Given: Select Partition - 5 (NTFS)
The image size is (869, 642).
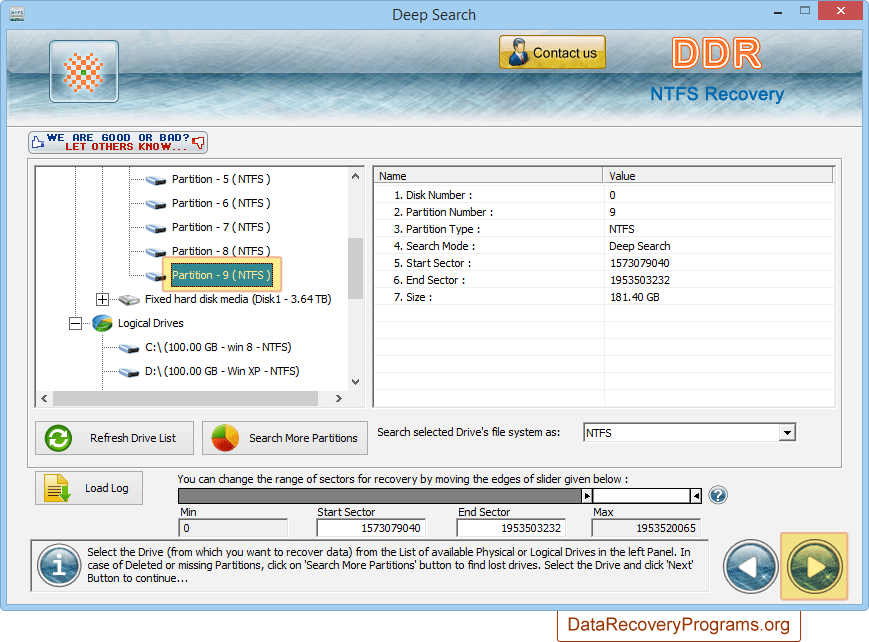Looking at the screenshot, I should pyautogui.click(x=221, y=179).
